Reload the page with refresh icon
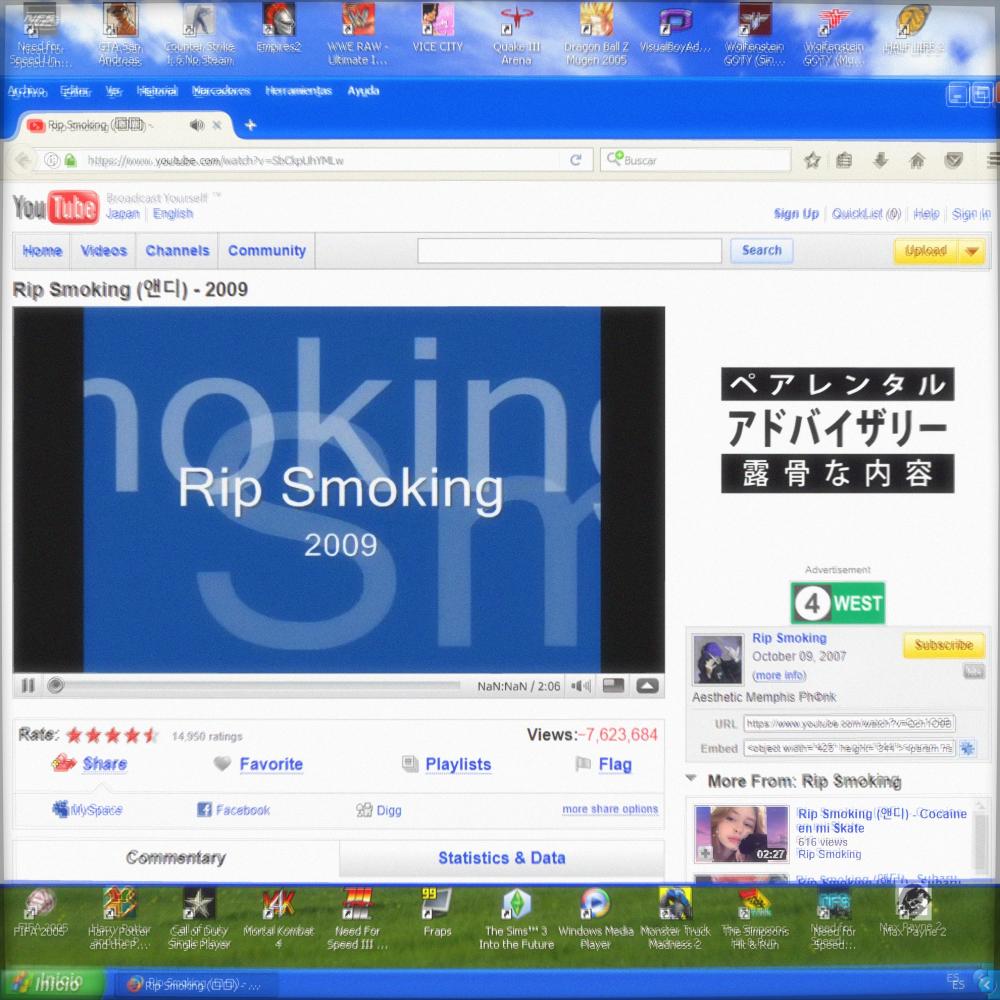 coord(576,160)
